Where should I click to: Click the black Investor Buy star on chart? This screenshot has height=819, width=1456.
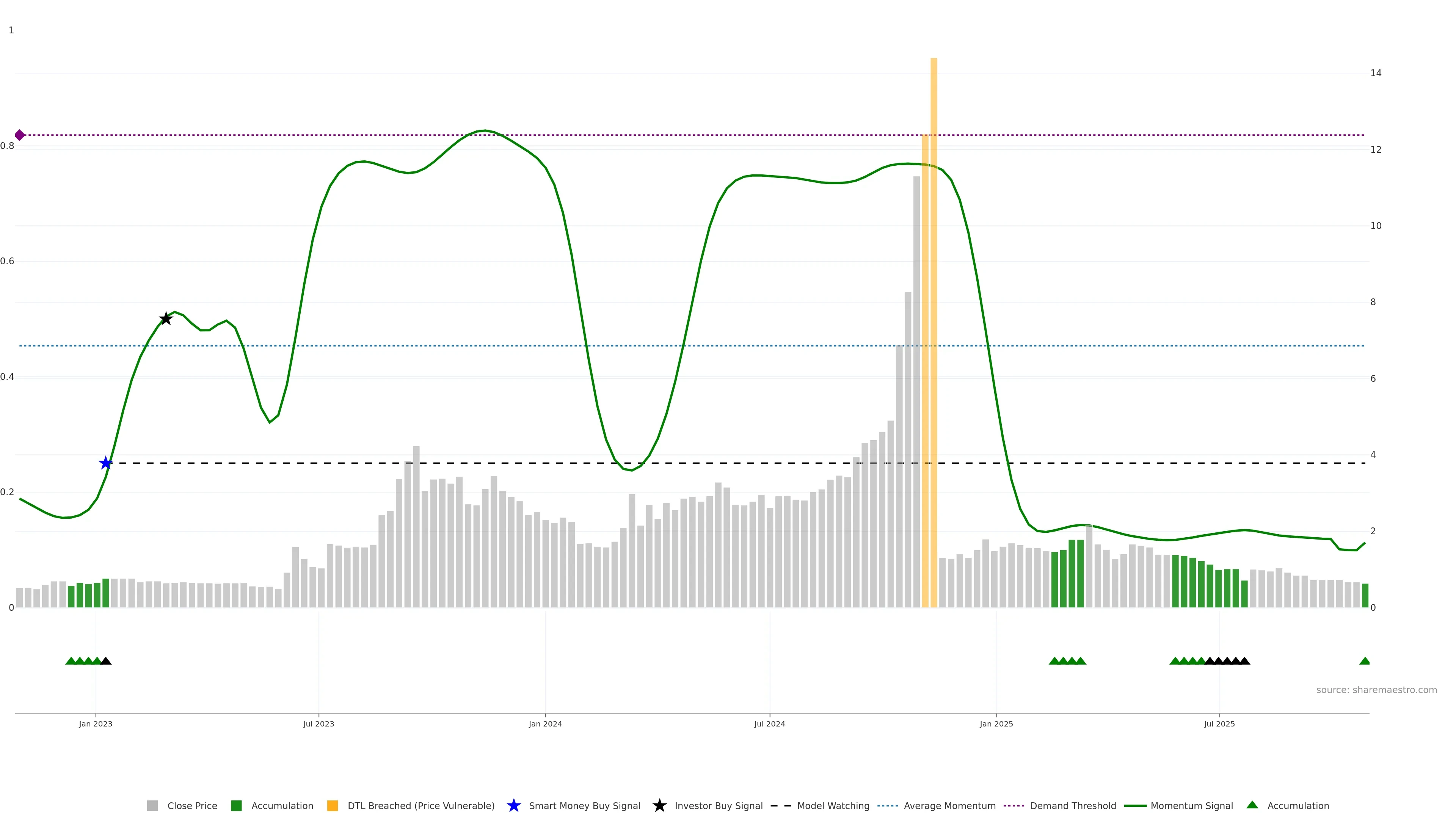tap(166, 319)
